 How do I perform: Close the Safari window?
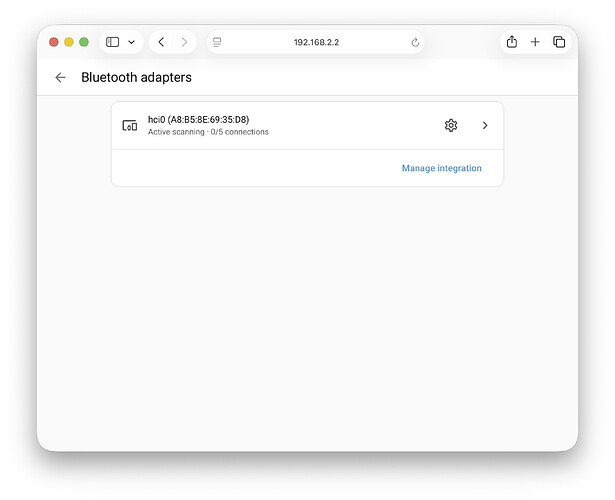pos(54,42)
